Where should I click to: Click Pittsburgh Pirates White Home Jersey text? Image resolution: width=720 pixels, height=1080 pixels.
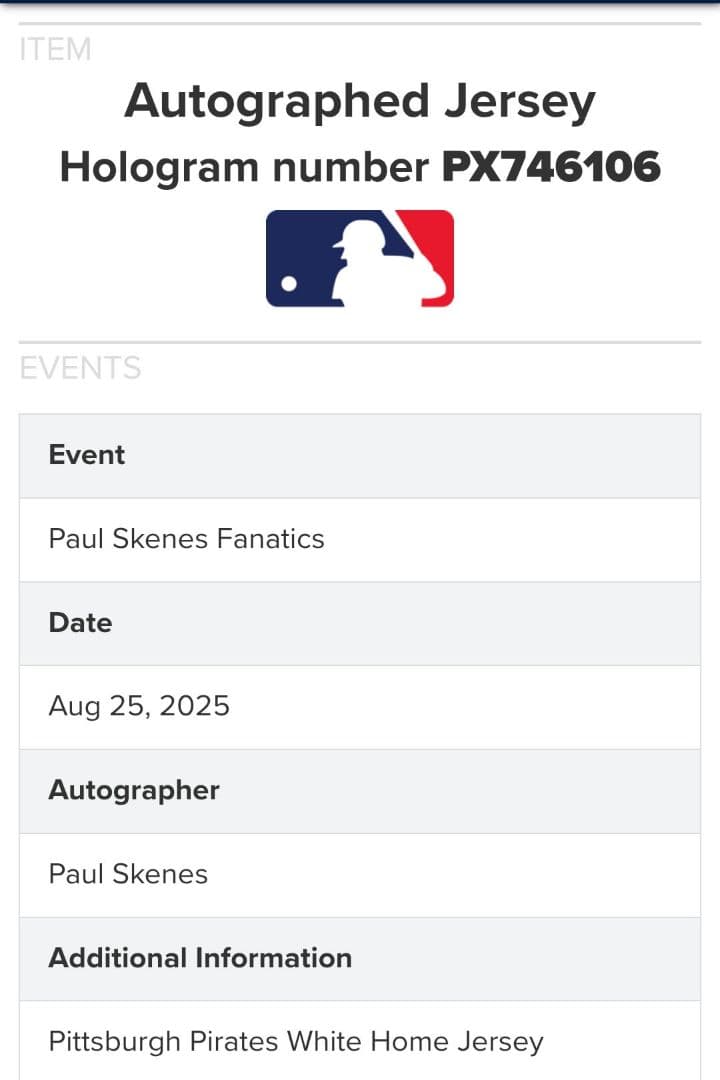(296, 1042)
